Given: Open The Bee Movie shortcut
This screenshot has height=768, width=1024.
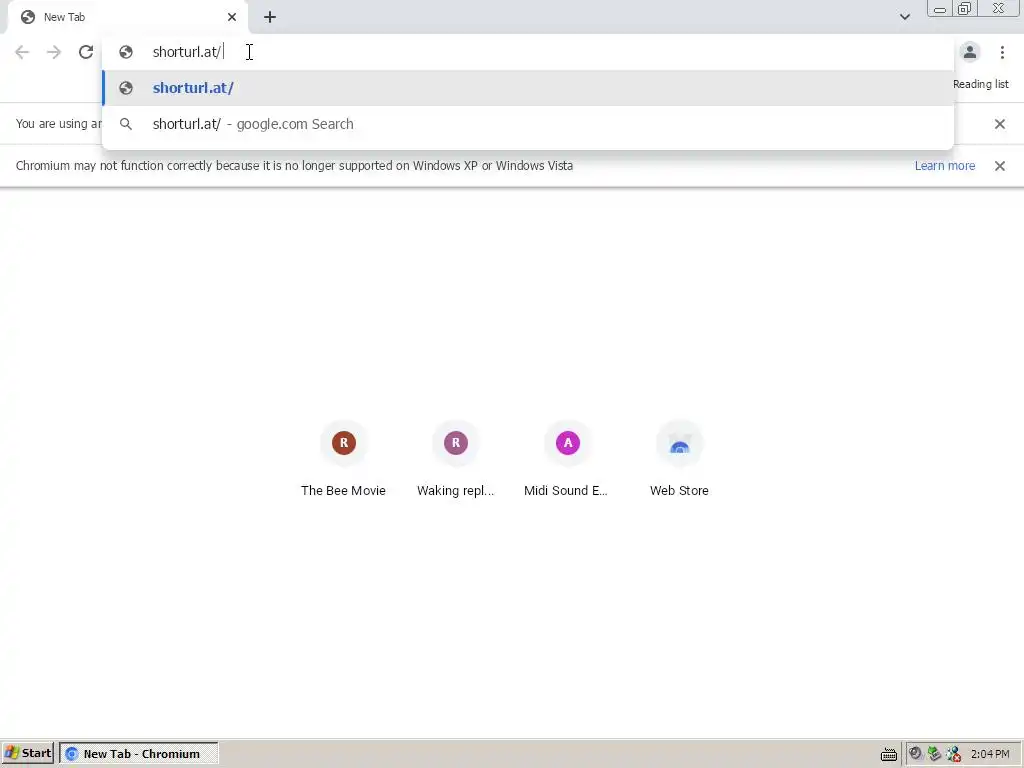Looking at the screenshot, I should point(344,459).
